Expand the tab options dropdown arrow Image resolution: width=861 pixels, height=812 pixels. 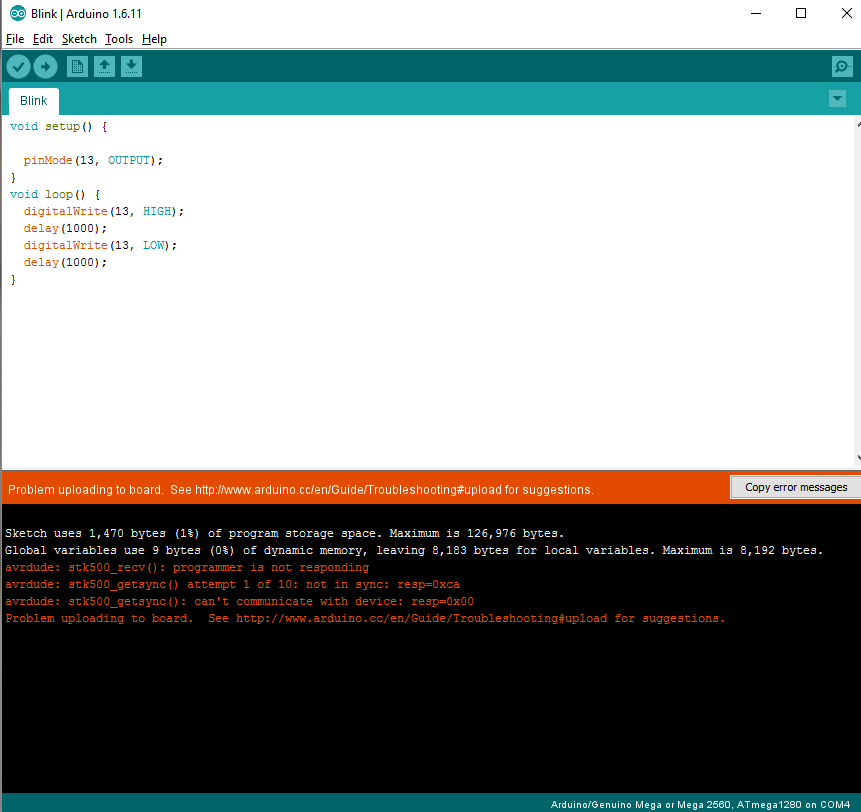point(837,99)
